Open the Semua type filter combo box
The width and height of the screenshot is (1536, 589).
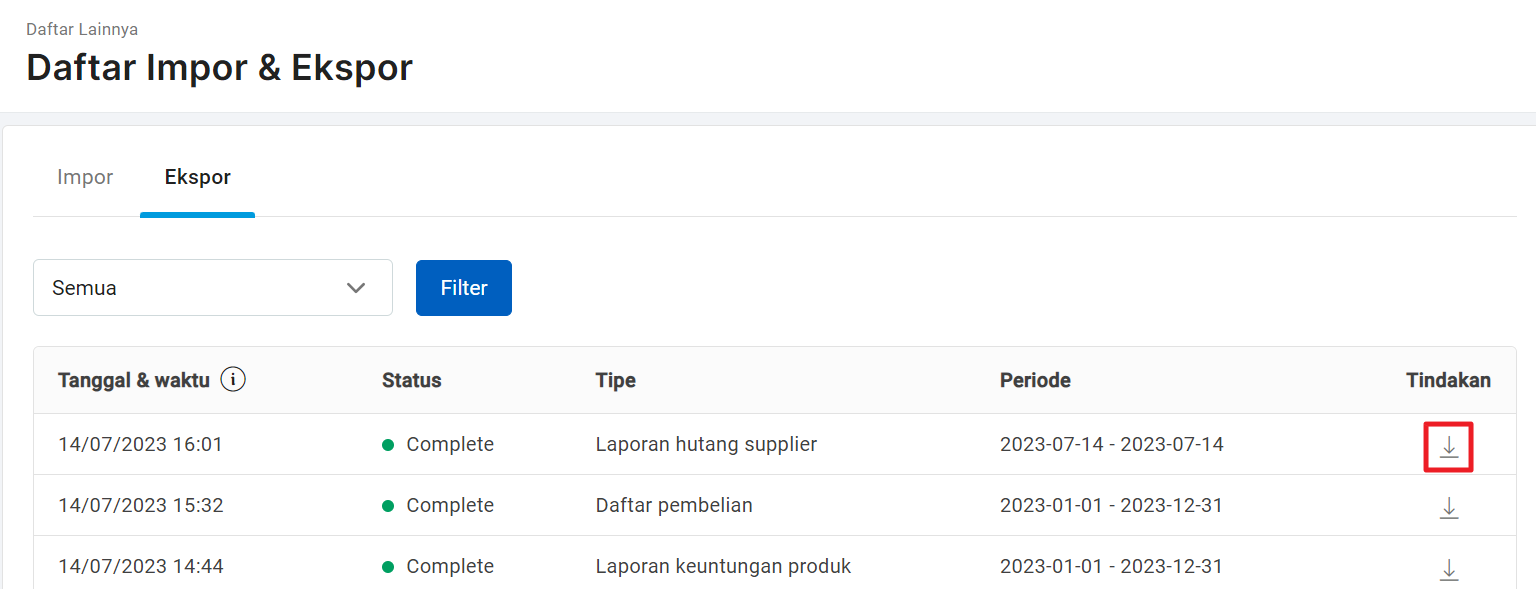(x=213, y=288)
